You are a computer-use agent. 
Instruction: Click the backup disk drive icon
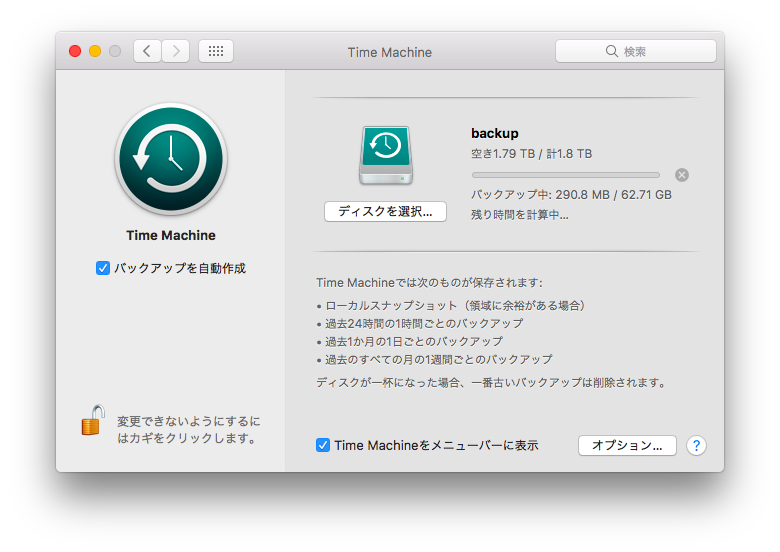tap(386, 155)
